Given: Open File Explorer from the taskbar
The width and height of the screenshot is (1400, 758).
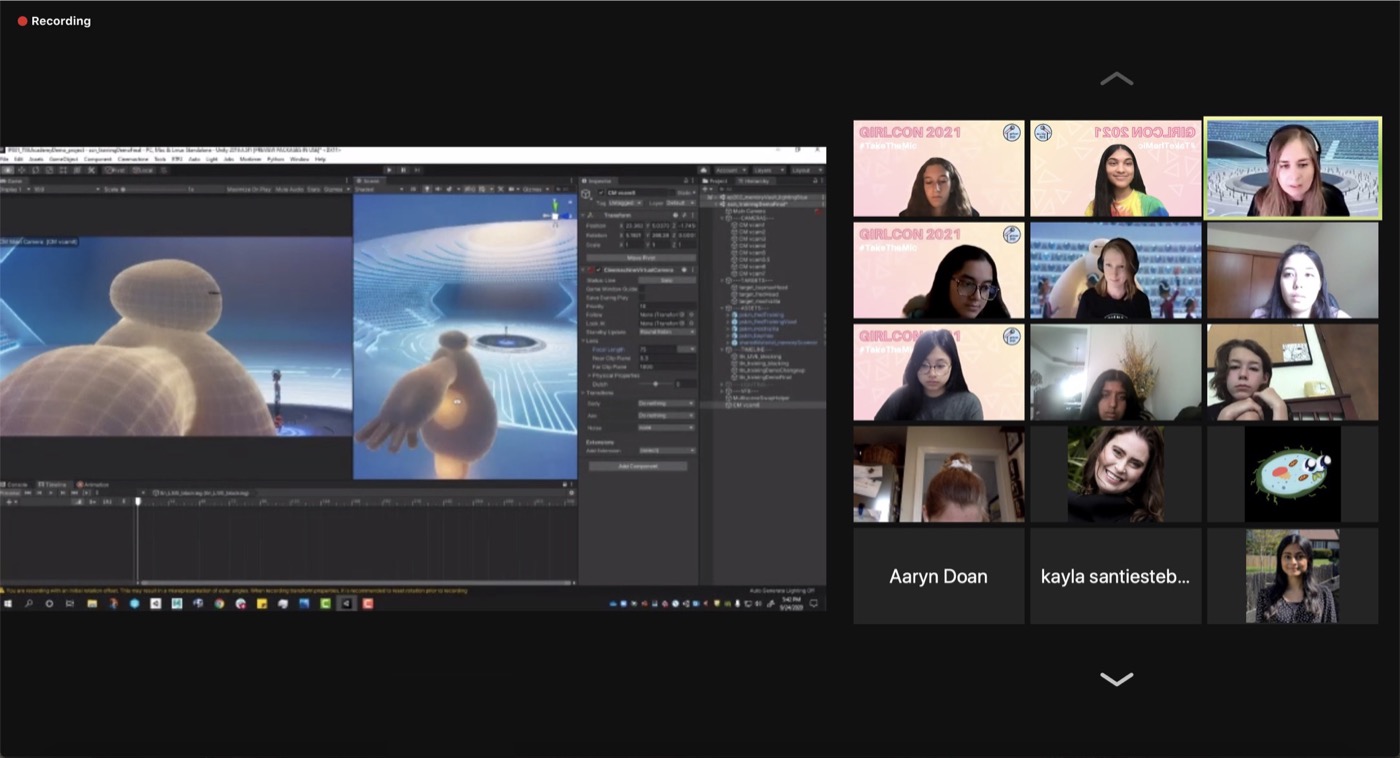Looking at the screenshot, I should click(x=92, y=604).
